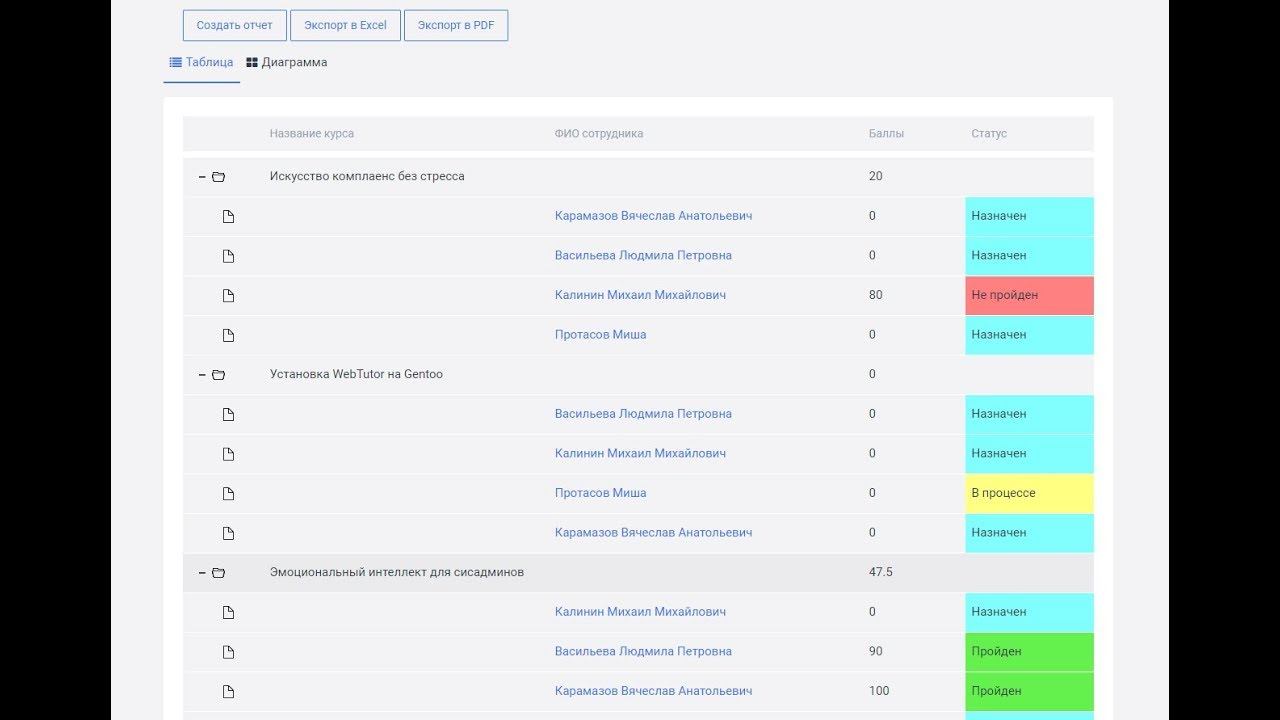Viewport: 1280px width, 720px height.
Task: Export the report via «Экспорт в Excel»
Action: (x=346, y=25)
